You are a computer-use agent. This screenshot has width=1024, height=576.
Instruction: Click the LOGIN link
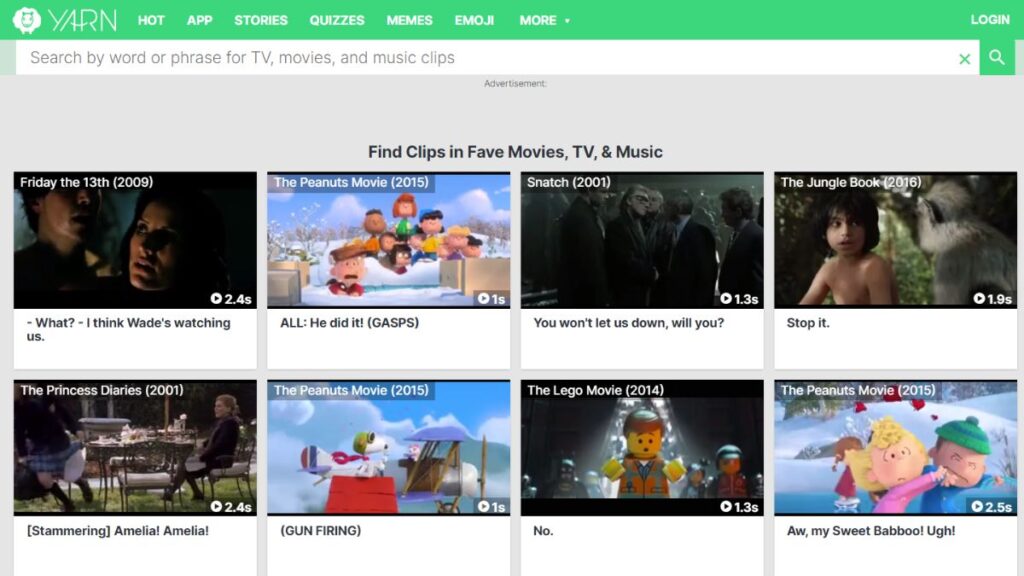[x=989, y=20]
